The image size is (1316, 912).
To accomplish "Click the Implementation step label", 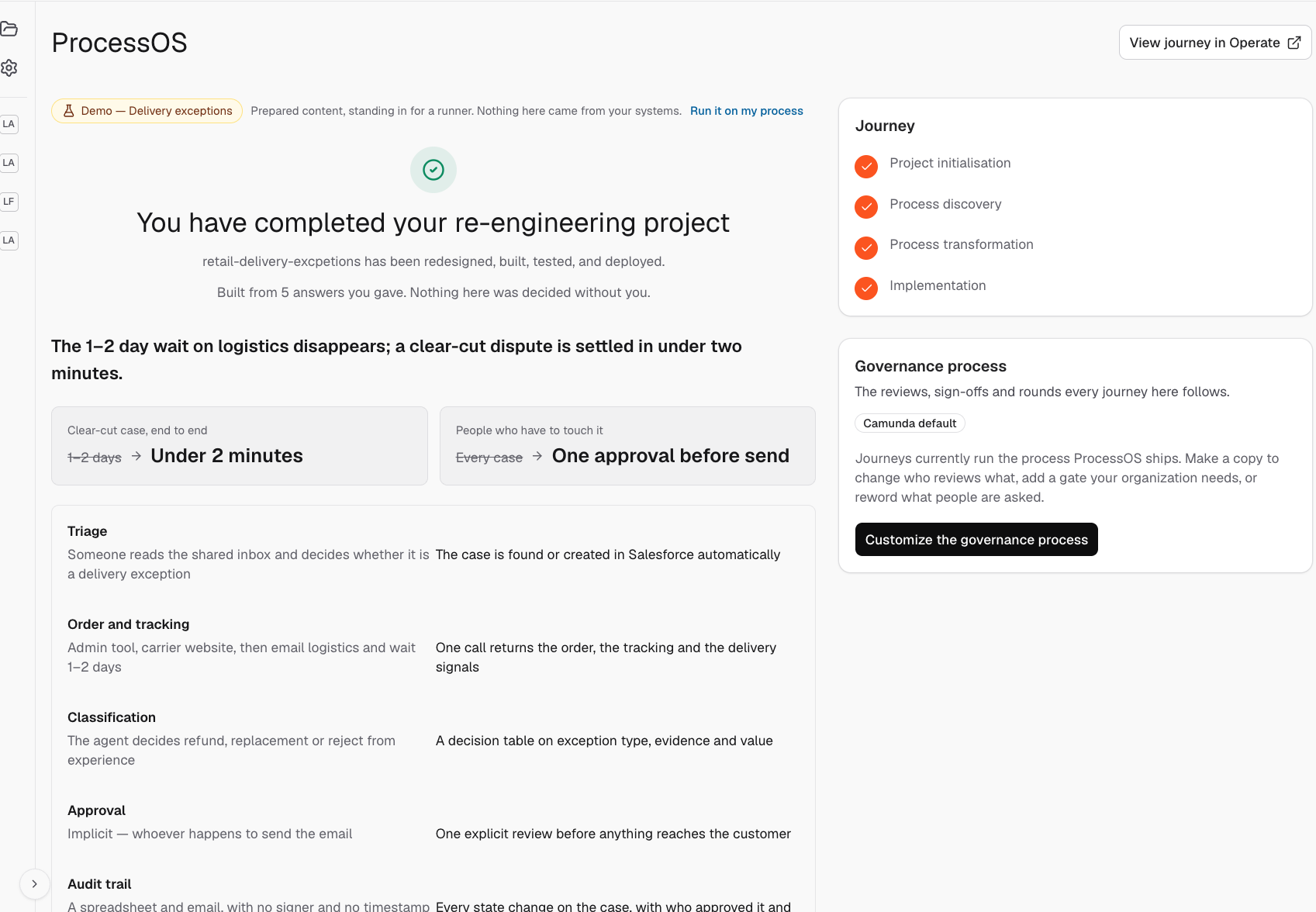I will (938, 285).
